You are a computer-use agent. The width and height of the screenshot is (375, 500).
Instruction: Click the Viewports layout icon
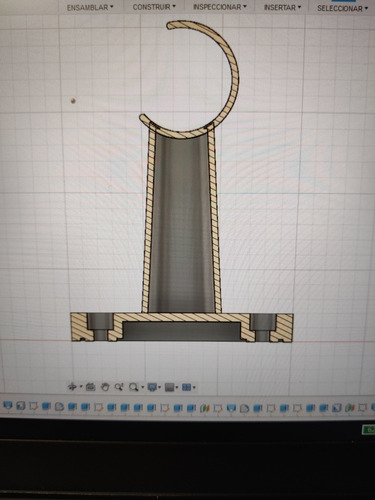click(x=187, y=387)
